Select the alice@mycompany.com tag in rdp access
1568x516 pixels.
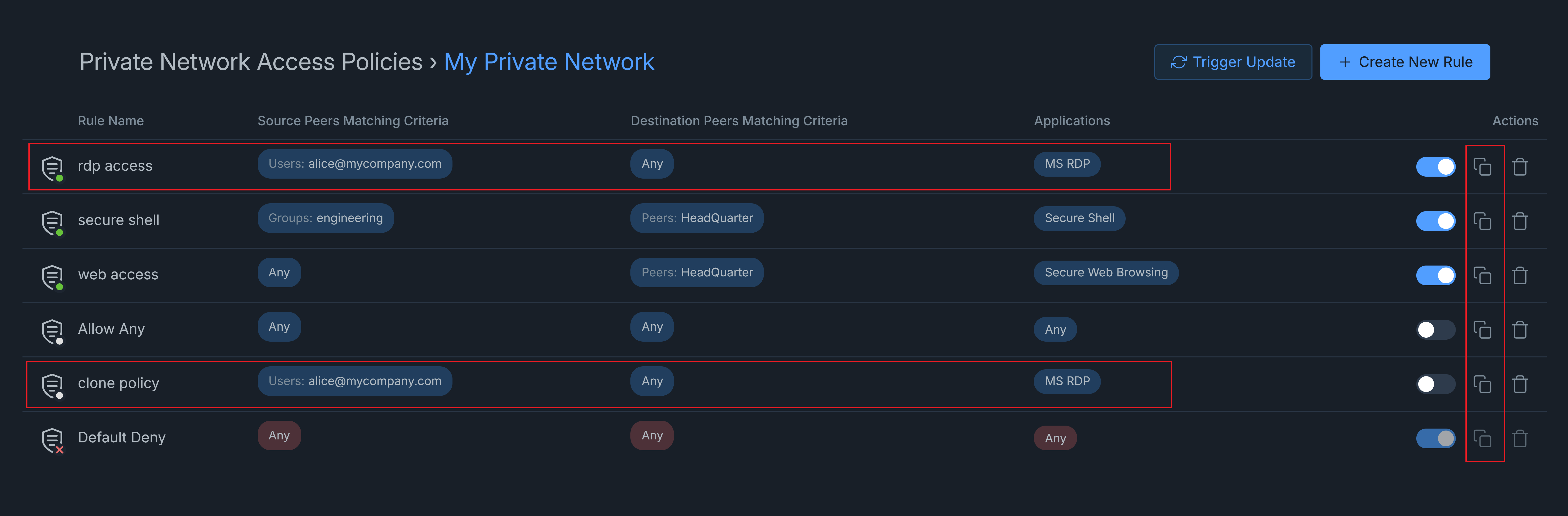click(x=354, y=164)
